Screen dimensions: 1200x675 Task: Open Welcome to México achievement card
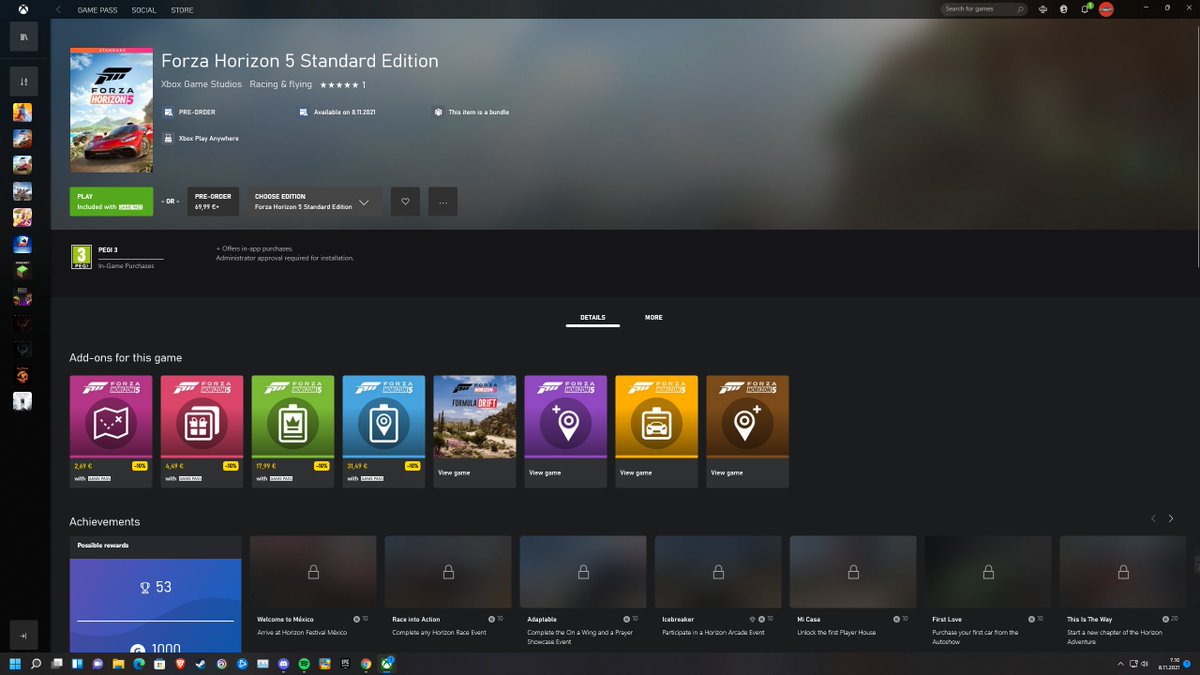[313, 594]
